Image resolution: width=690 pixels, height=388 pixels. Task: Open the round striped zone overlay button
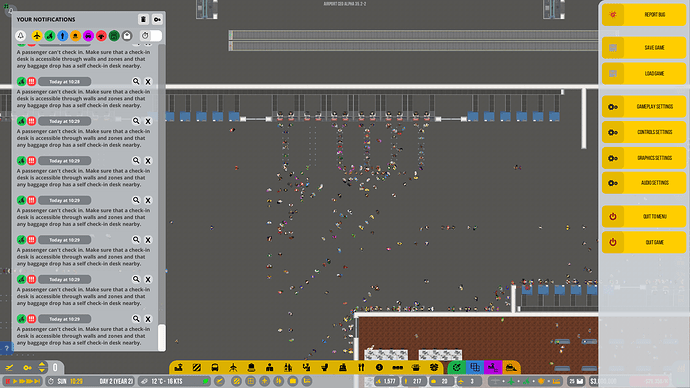[236, 381]
